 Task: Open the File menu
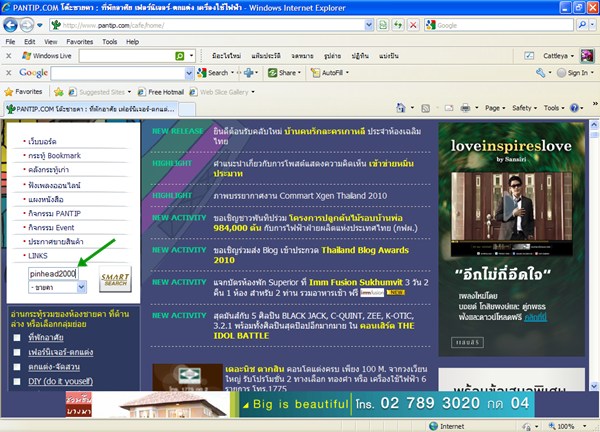[x=10, y=42]
